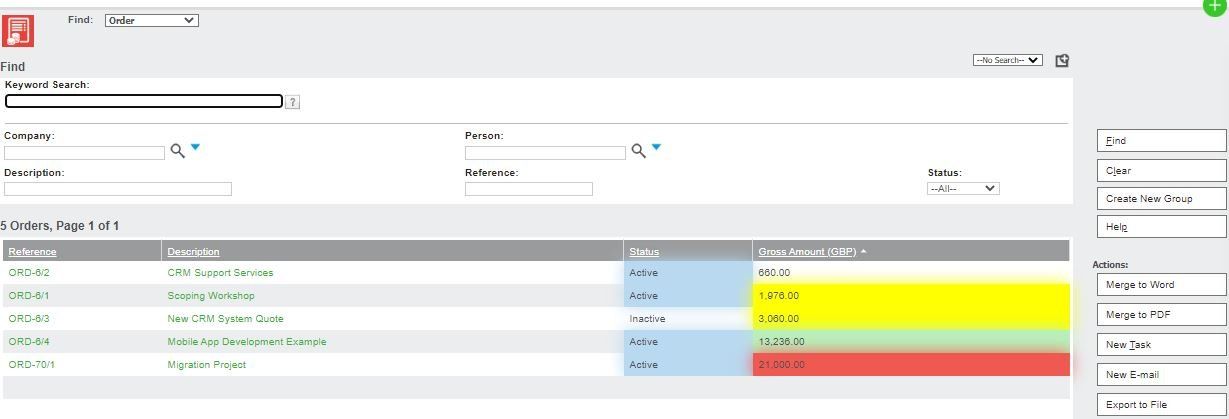Screen dimensions: 1229x419
Task: Open the Status --All-- dropdown
Action: tap(963, 188)
